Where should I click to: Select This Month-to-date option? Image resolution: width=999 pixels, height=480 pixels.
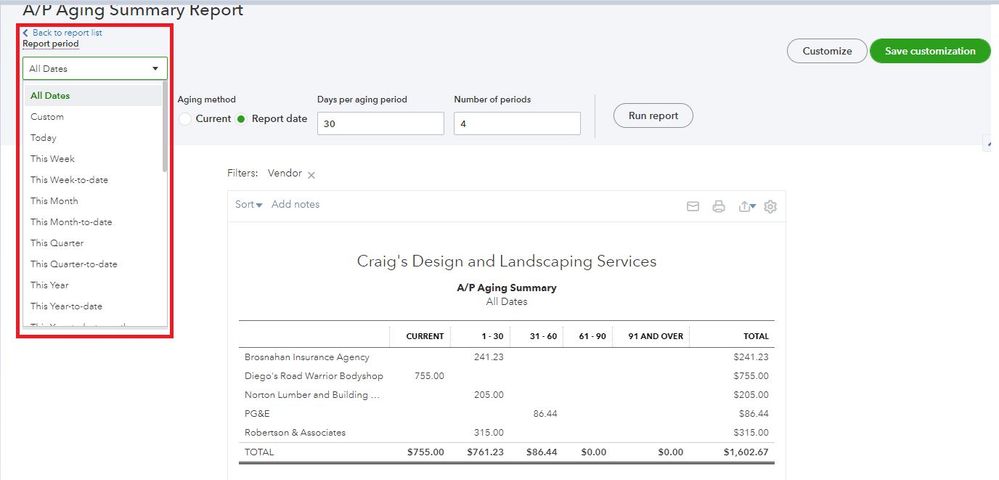(71, 222)
